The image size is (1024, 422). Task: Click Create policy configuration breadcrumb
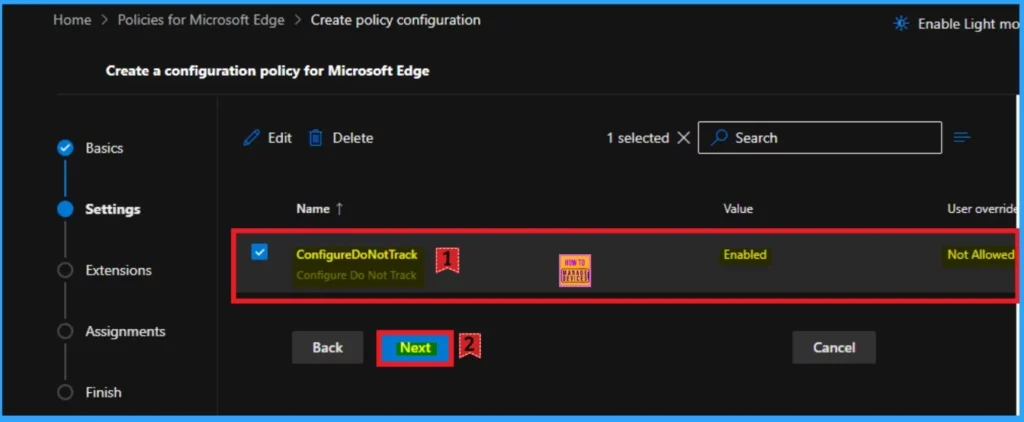[x=395, y=20]
